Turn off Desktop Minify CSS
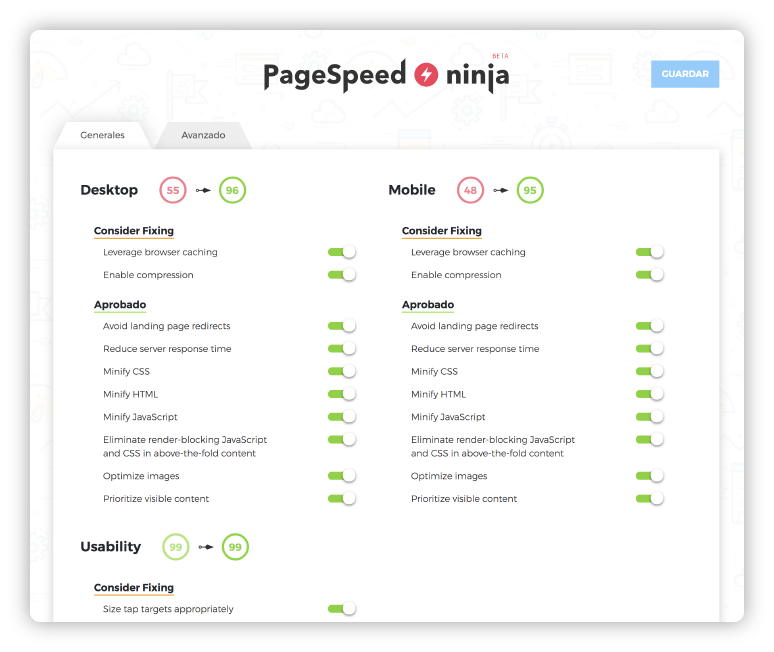The image size is (774, 652). [342, 371]
